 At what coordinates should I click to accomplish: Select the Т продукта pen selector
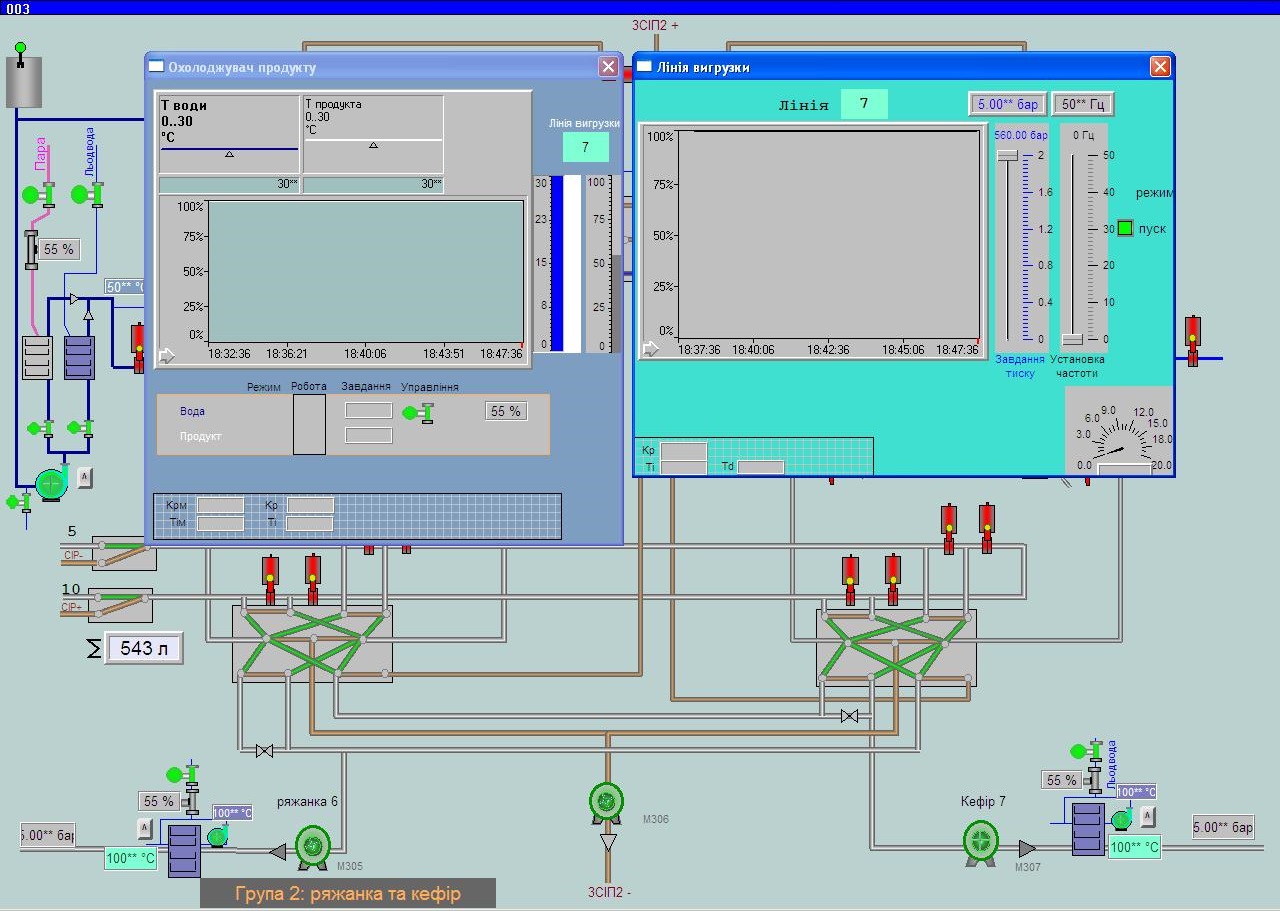click(x=373, y=134)
